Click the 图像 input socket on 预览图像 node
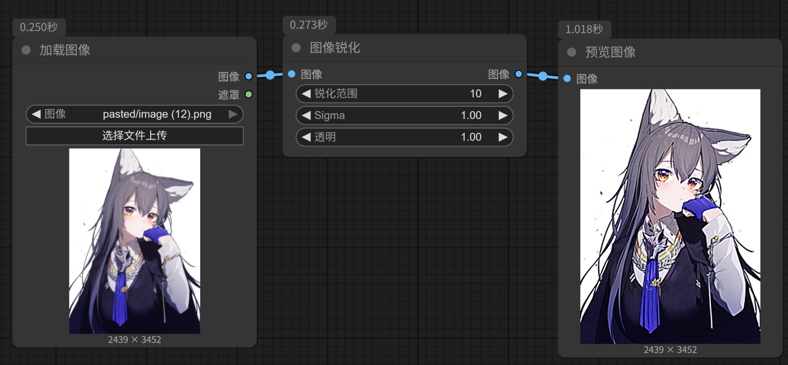Viewport: 788px width, 365px height. (x=567, y=78)
